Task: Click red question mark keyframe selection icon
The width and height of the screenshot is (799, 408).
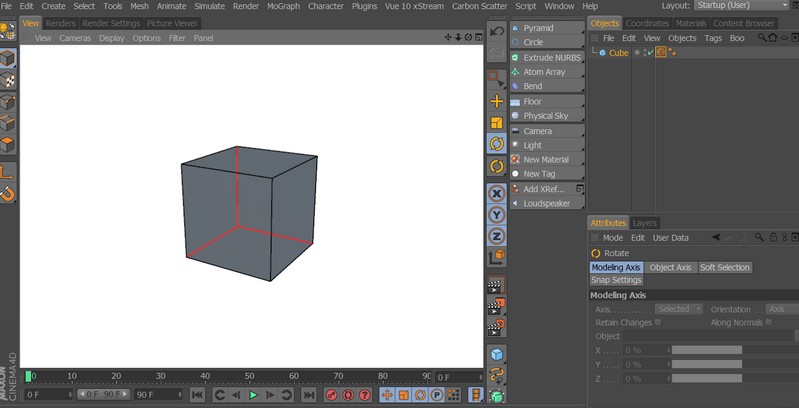Action: coord(364,395)
